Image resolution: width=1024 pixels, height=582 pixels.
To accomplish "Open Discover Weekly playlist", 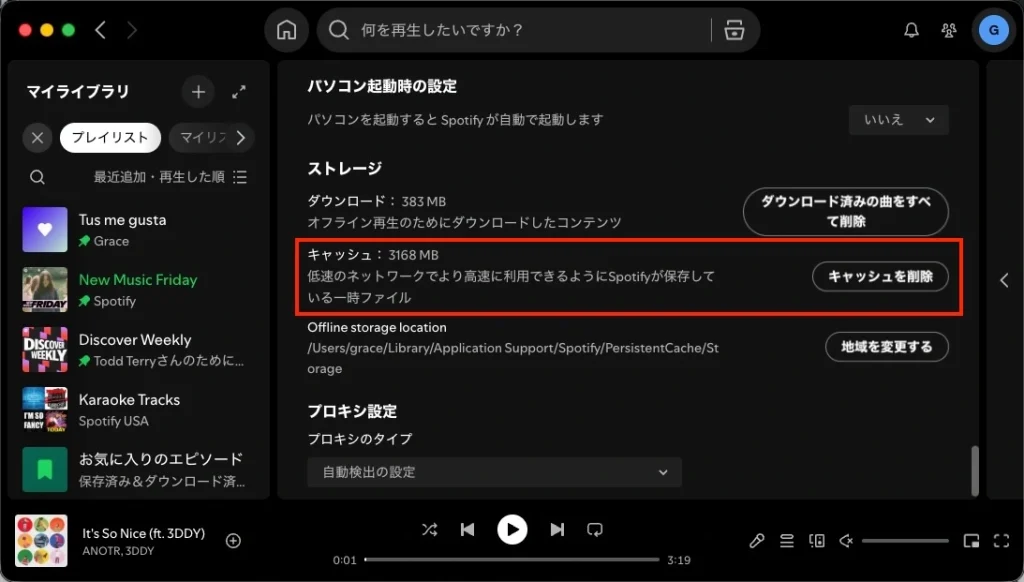I will [137, 350].
